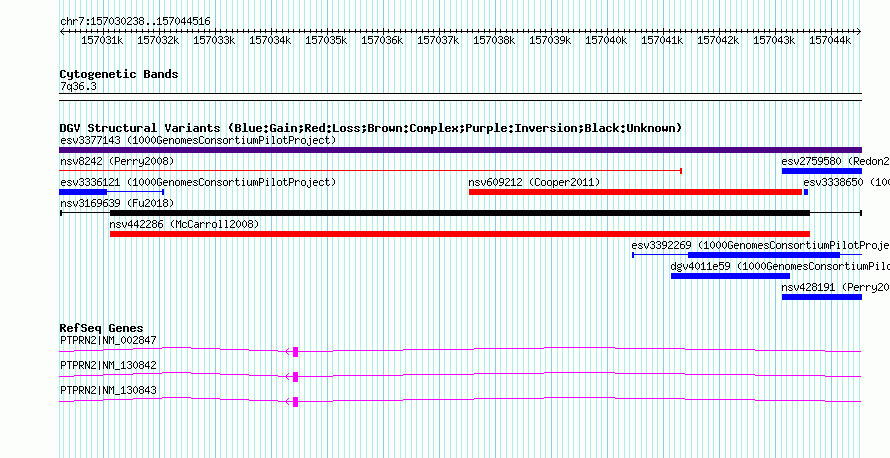This screenshot has height=458, width=890.
Task: Click the 7q36.3 band label
Action: coord(78,87)
